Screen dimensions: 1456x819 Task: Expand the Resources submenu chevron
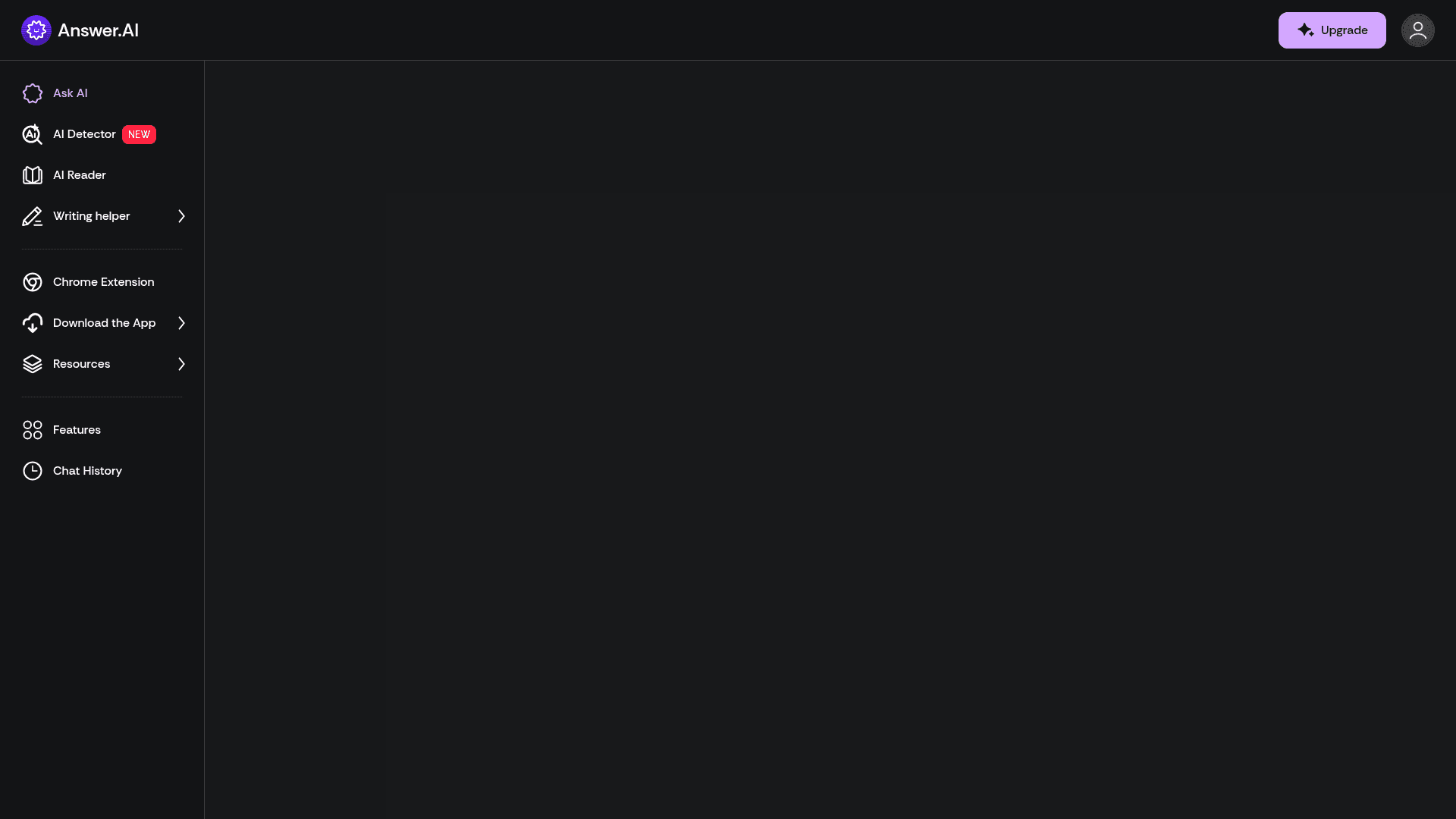181,364
